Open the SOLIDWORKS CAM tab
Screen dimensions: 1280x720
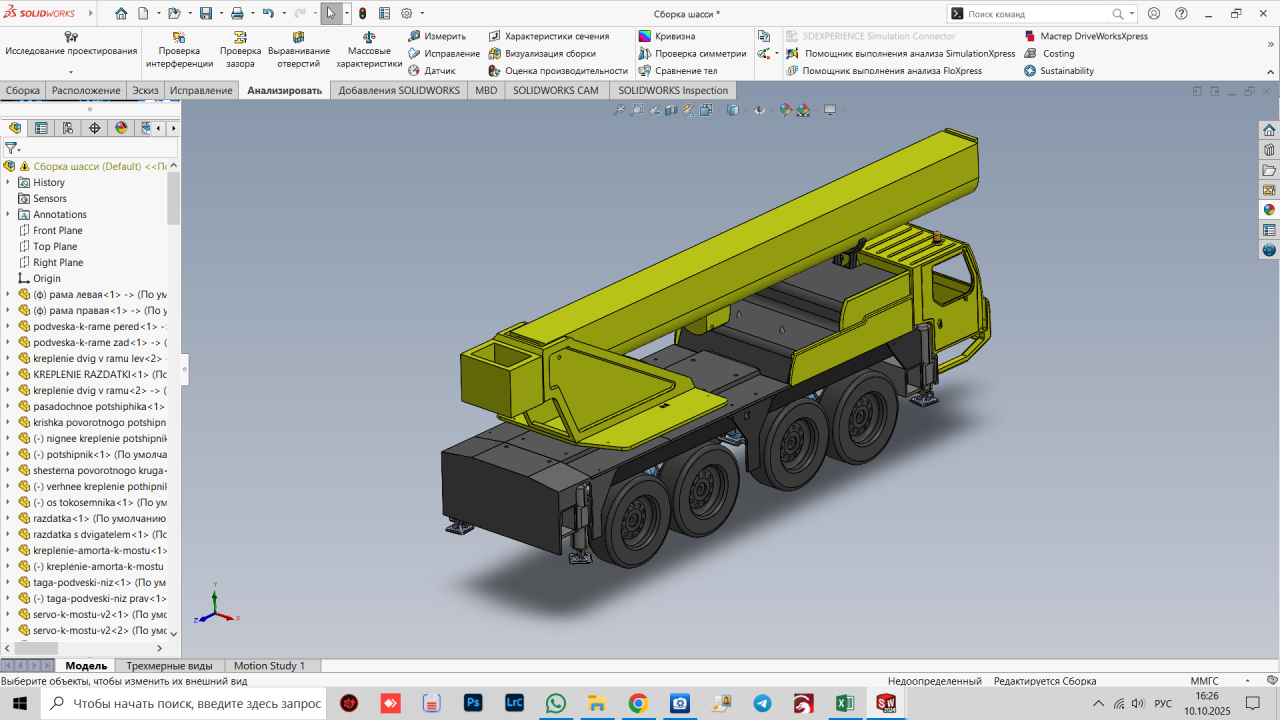coord(555,90)
